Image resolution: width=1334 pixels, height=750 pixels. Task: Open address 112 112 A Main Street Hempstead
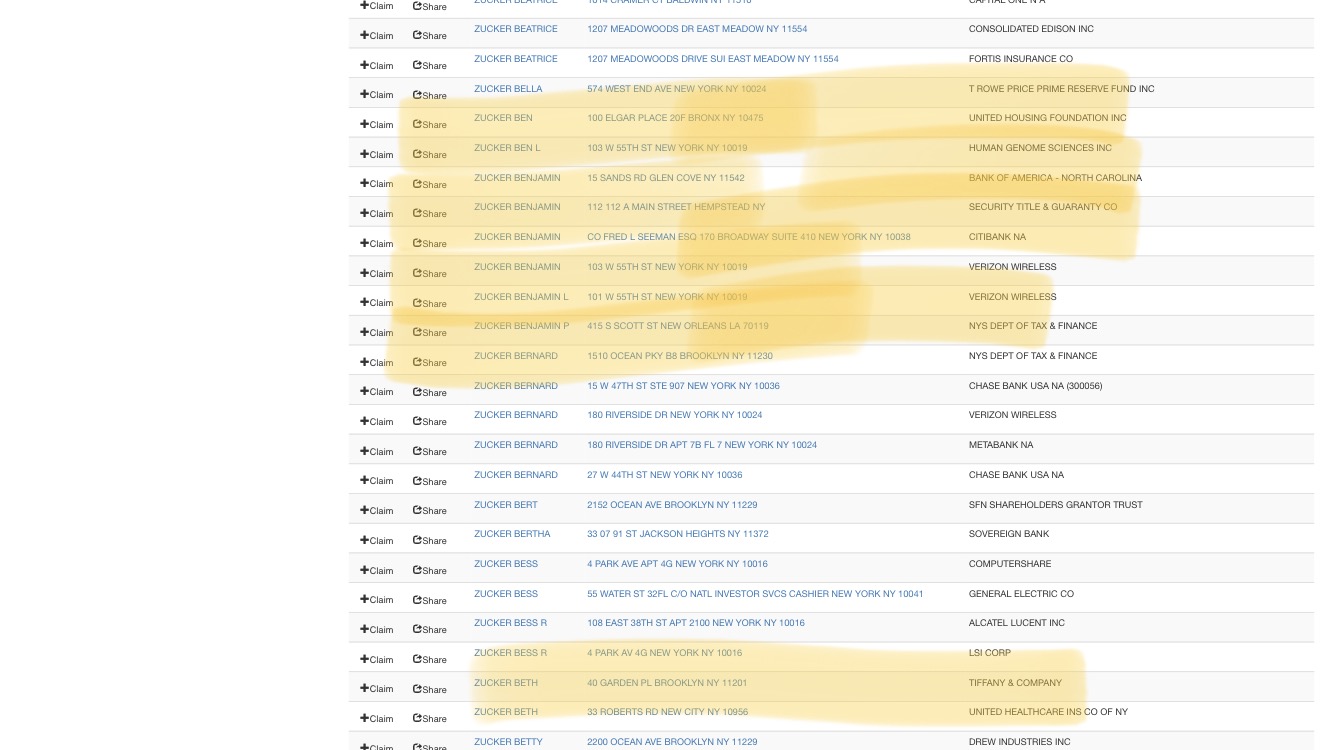(676, 207)
